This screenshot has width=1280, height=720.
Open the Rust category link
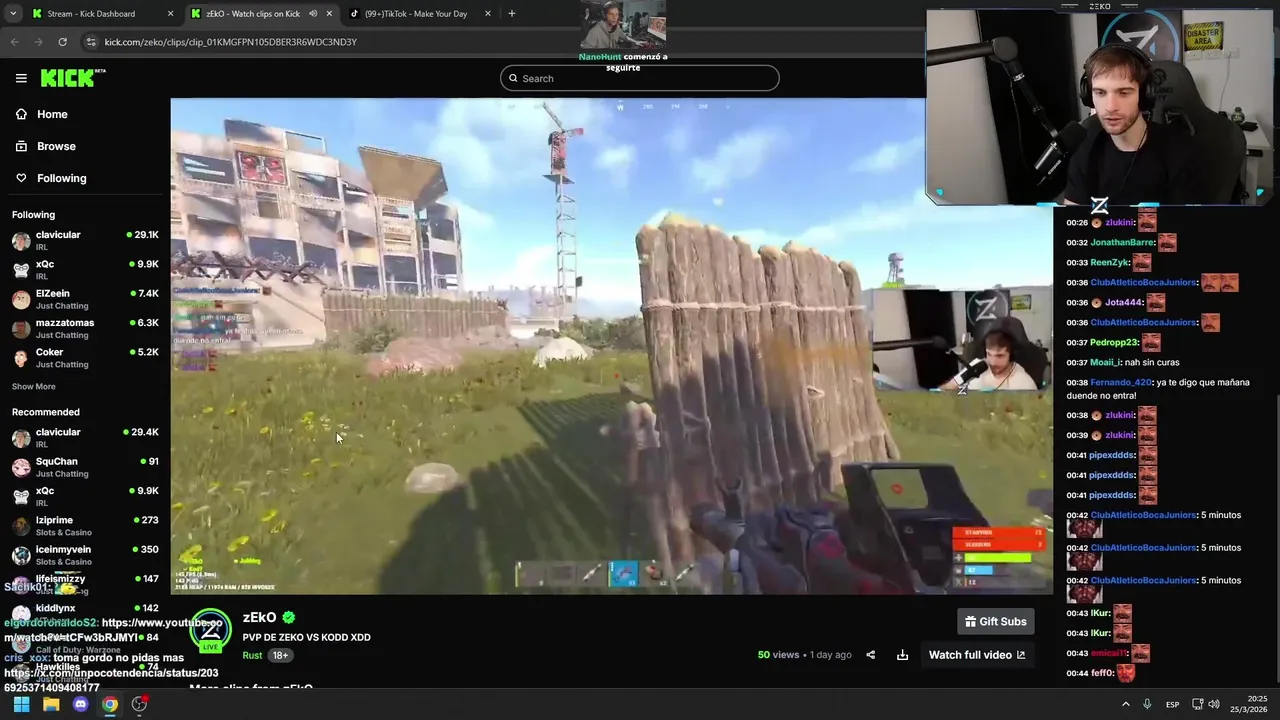click(252, 655)
